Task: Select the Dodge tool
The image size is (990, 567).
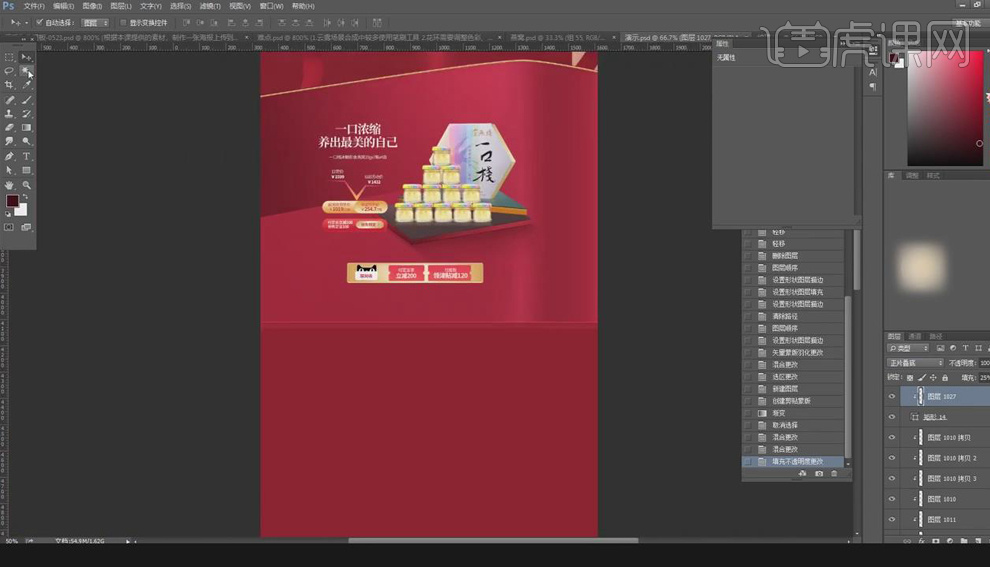Action: point(26,142)
